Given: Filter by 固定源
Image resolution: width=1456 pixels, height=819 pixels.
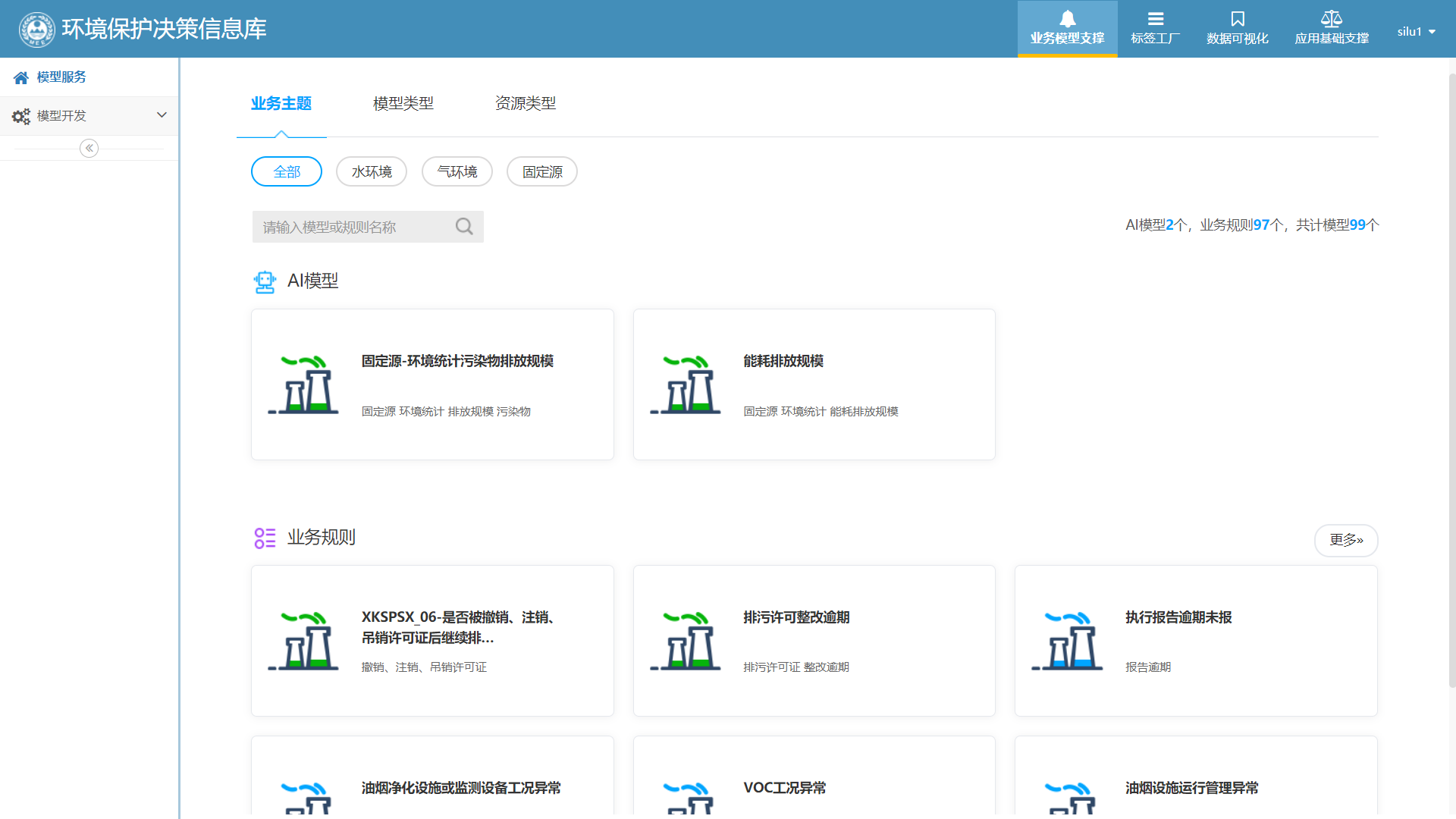Looking at the screenshot, I should pos(542,171).
